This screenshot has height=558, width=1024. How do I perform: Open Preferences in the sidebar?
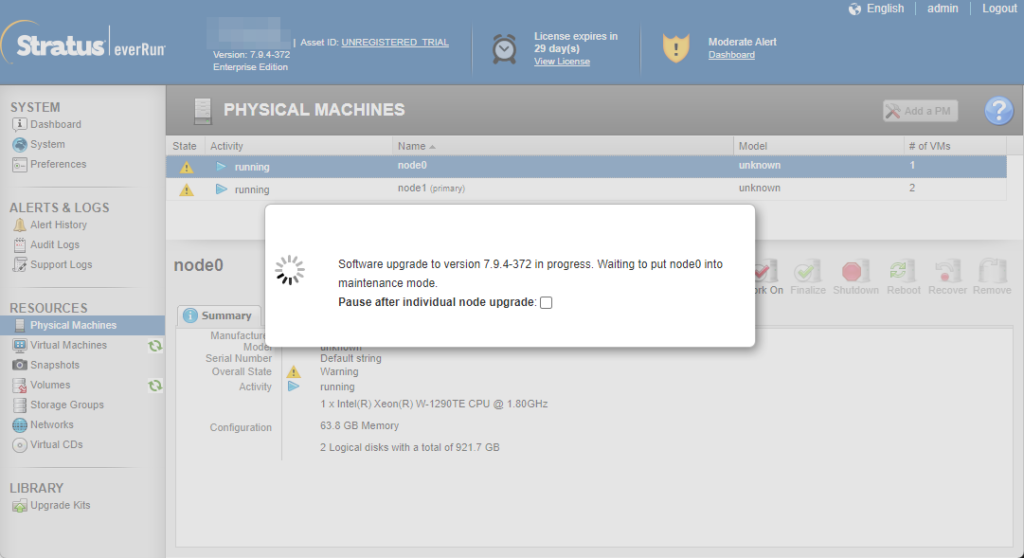point(58,164)
